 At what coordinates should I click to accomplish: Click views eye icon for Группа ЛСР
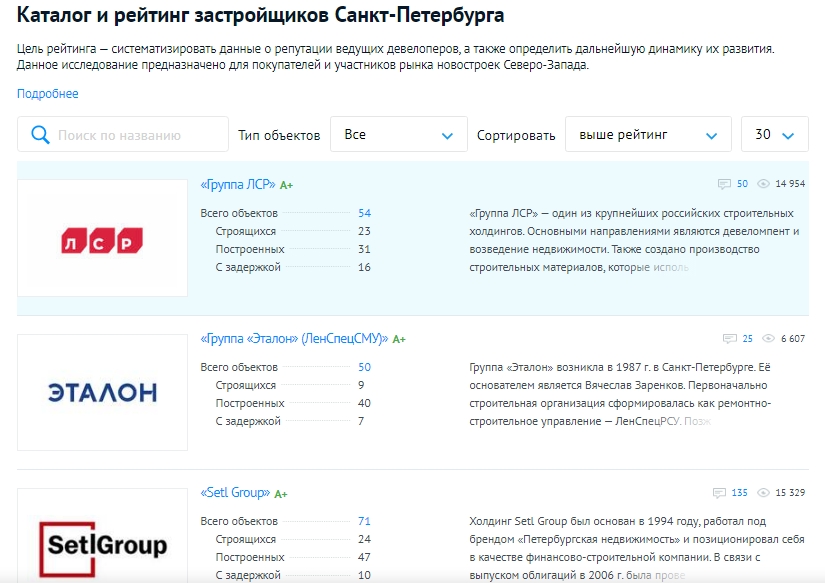coord(764,184)
